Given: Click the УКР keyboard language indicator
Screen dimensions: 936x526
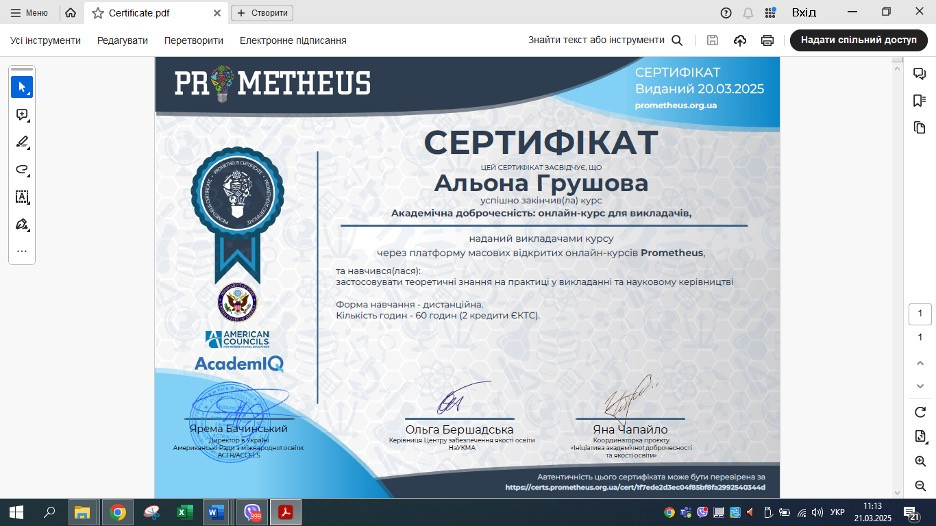Looking at the screenshot, I should [x=837, y=512].
